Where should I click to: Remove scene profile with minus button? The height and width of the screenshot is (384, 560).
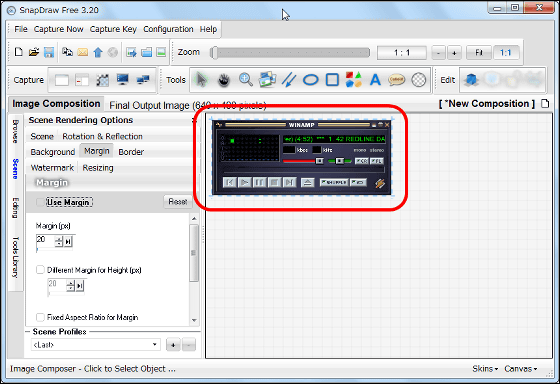pos(189,345)
